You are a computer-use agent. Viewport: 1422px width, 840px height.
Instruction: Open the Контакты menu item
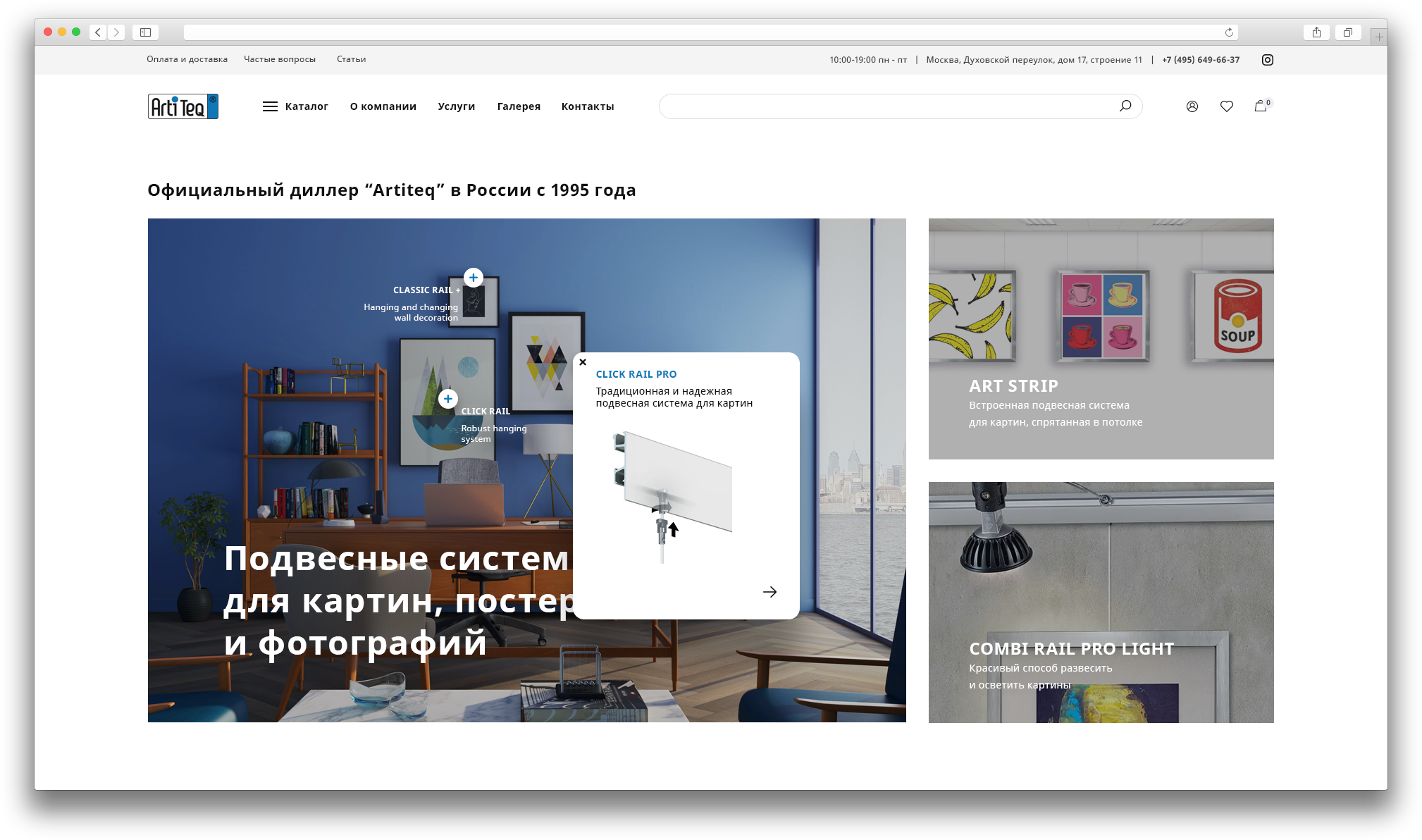click(x=588, y=106)
